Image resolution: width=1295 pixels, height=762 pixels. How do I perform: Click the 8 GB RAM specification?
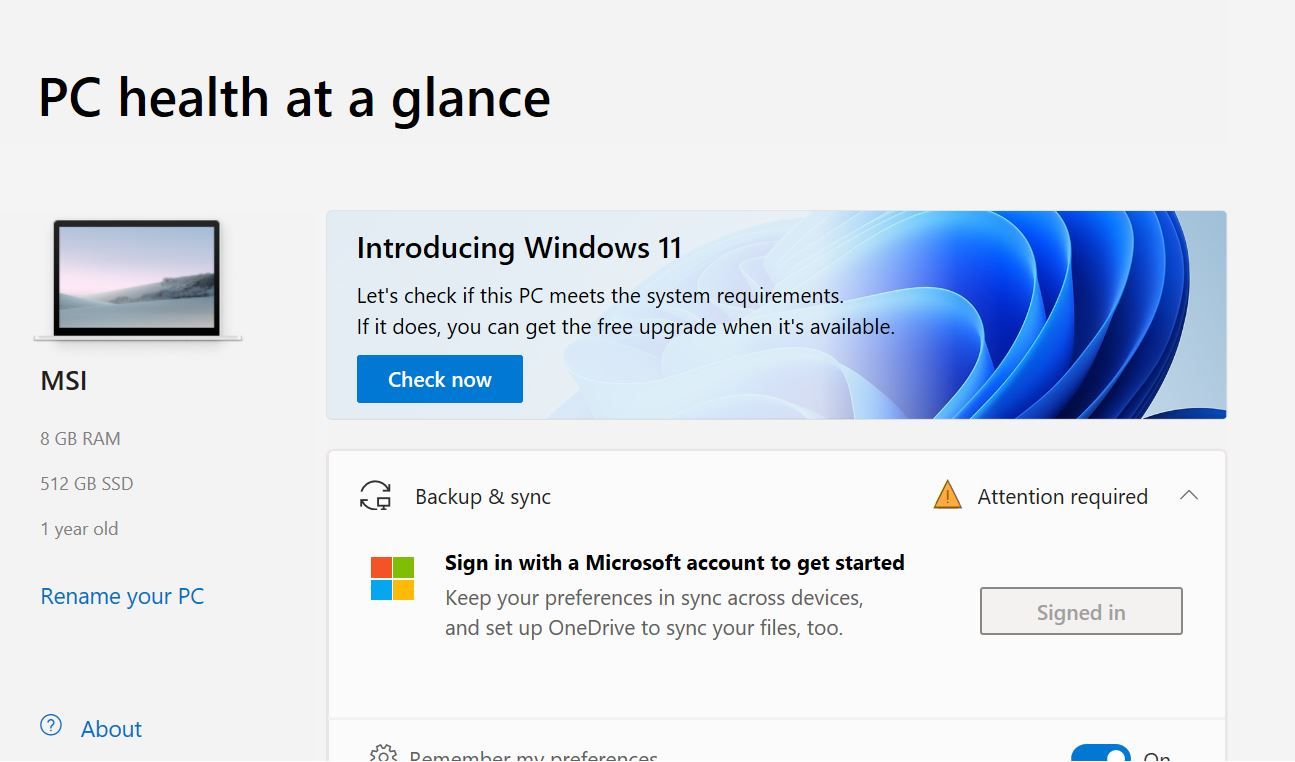80,439
